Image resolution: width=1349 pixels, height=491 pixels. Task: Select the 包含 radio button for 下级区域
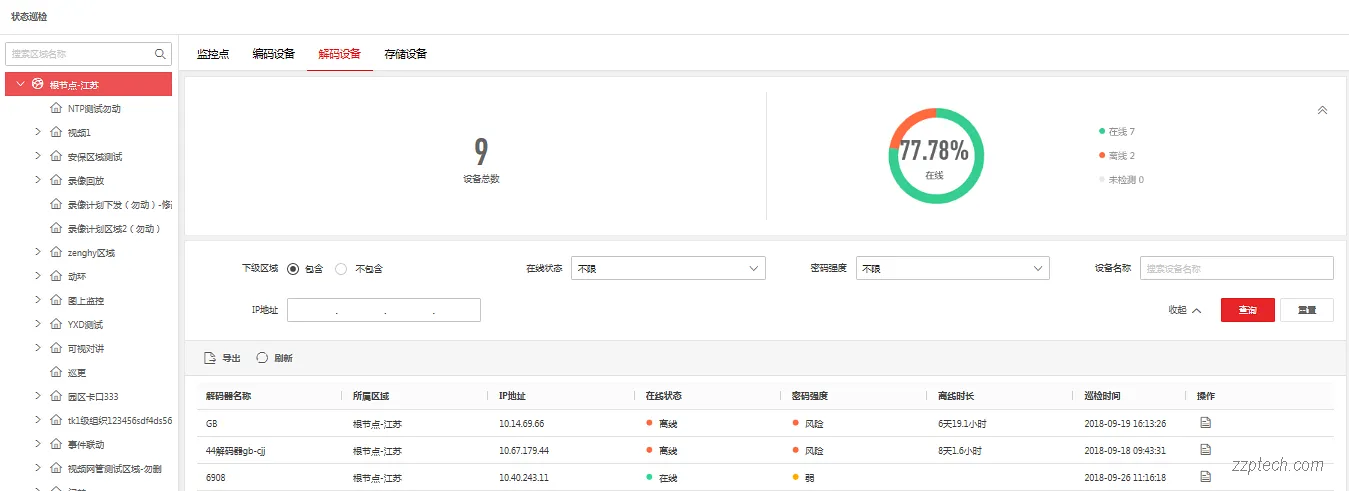click(x=293, y=269)
